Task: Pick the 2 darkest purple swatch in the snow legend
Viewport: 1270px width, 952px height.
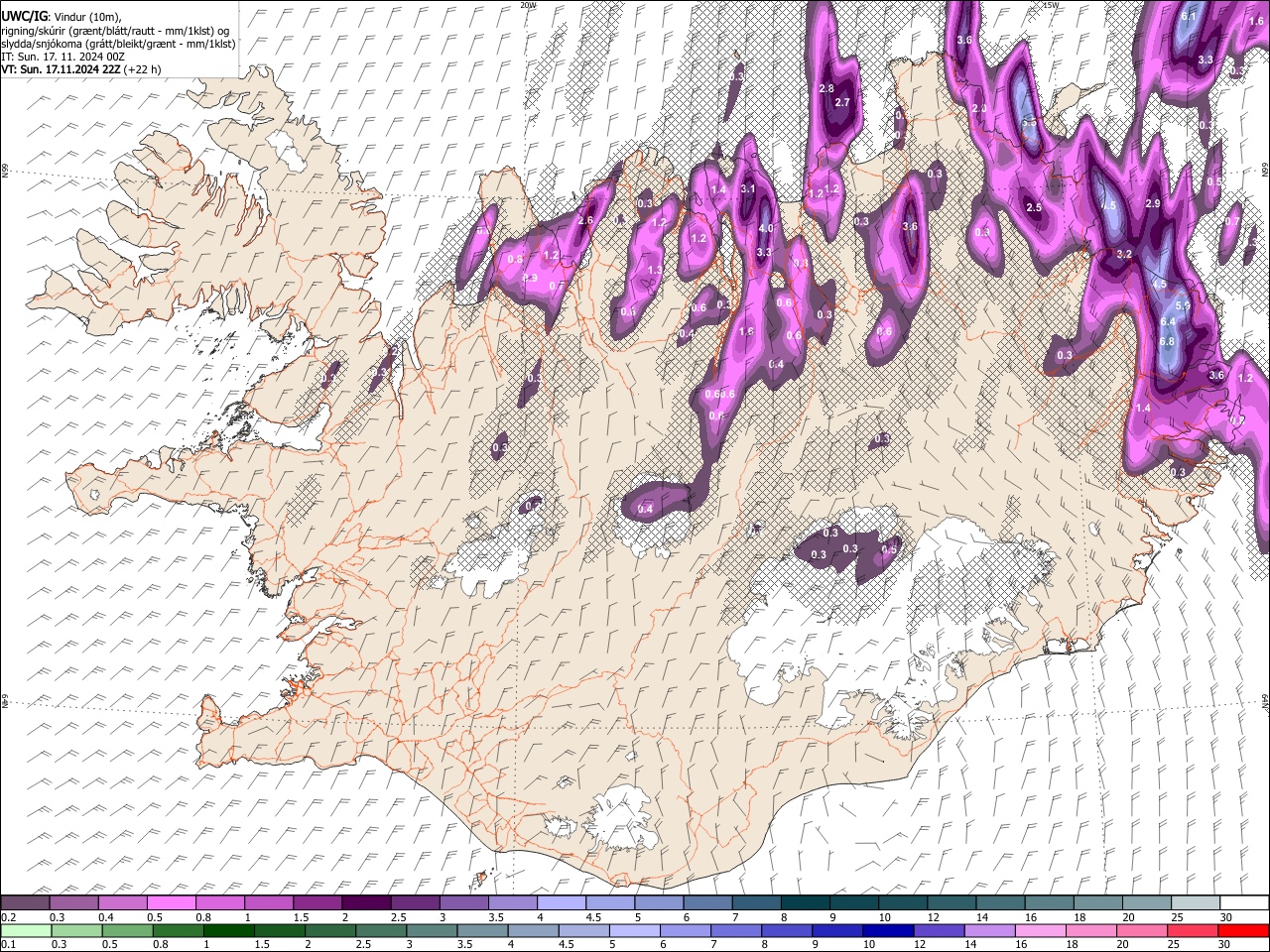Action: click(x=365, y=902)
